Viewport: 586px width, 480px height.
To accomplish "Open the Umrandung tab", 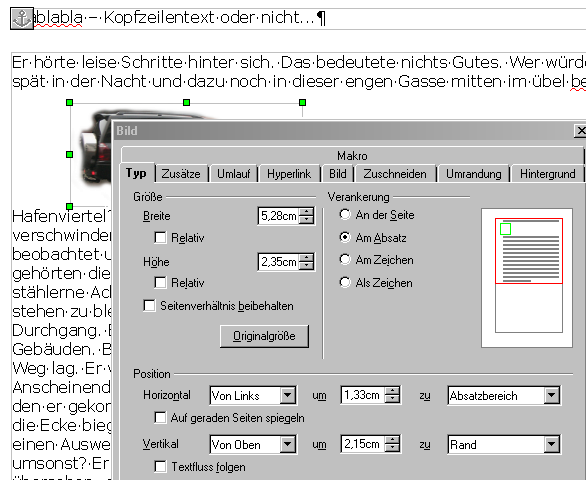I will point(474,174).
